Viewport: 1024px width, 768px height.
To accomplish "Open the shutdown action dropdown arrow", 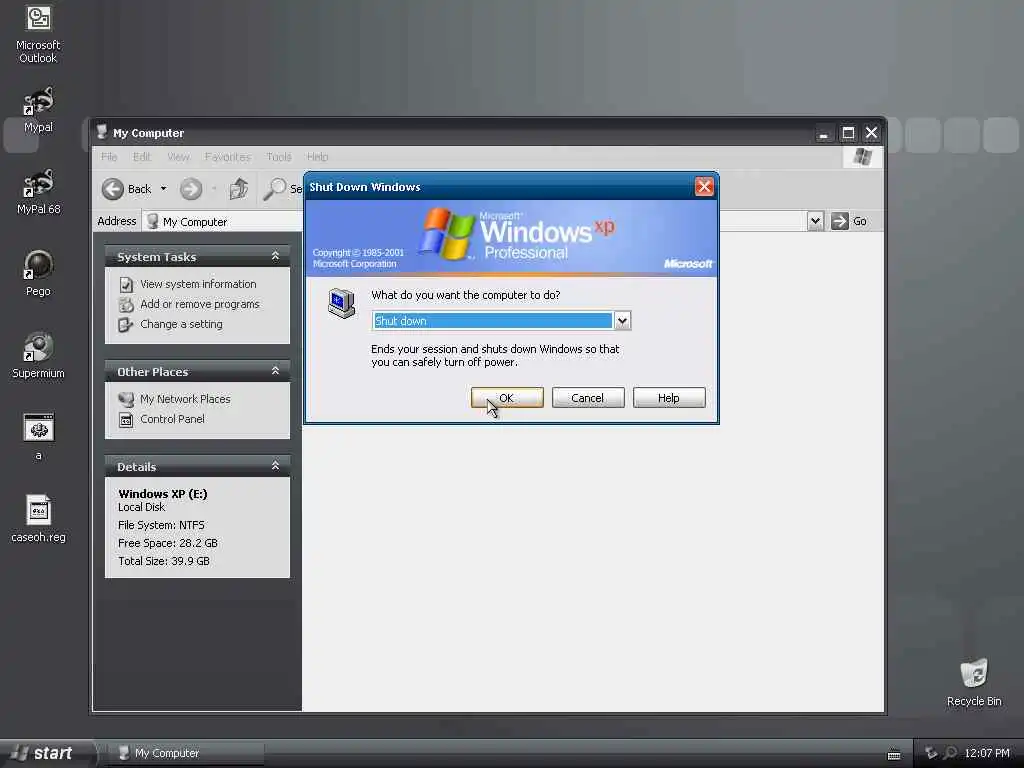I will 622,321.
